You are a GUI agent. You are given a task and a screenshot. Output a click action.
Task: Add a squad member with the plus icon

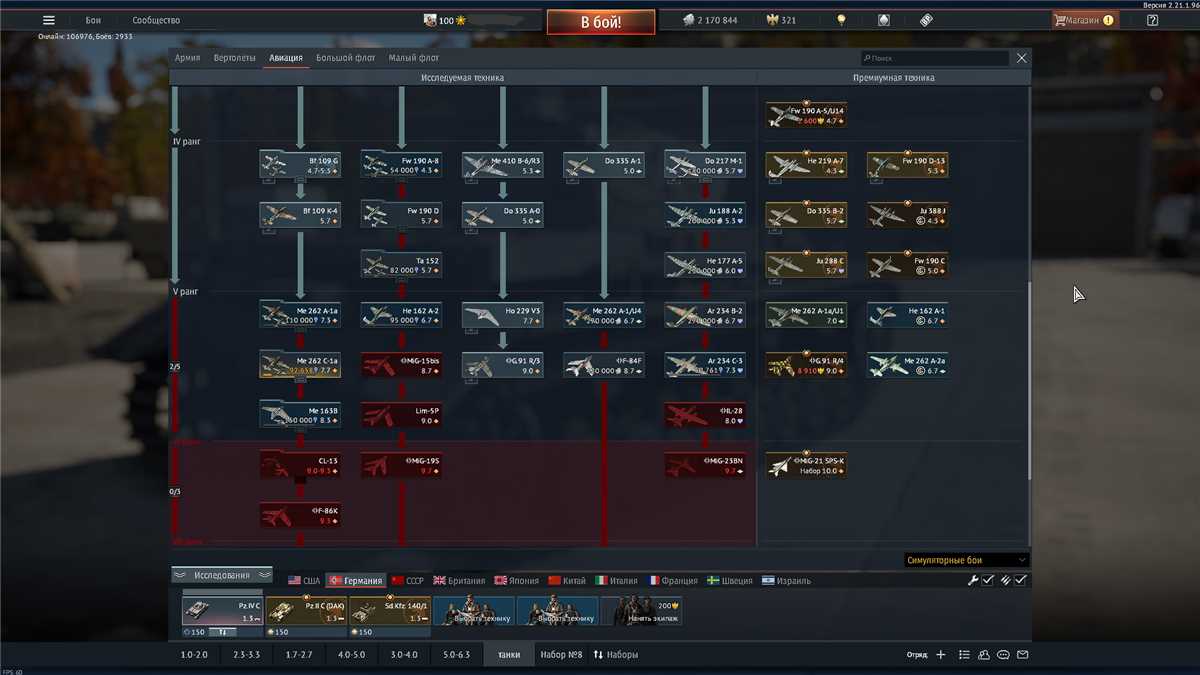pos(940,655)
